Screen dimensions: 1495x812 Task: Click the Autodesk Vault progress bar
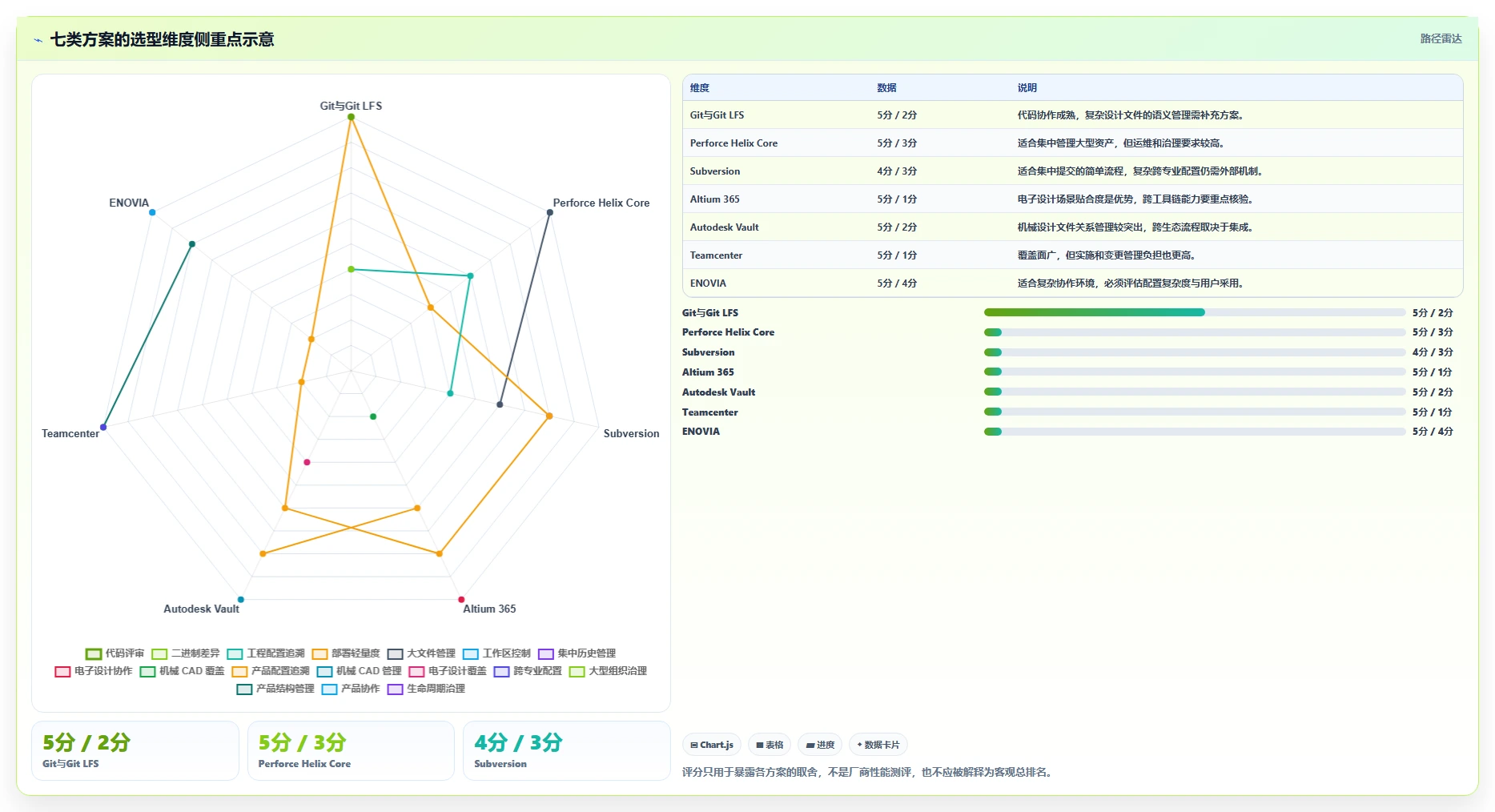pyautogui.click(x=1195, y=392)
